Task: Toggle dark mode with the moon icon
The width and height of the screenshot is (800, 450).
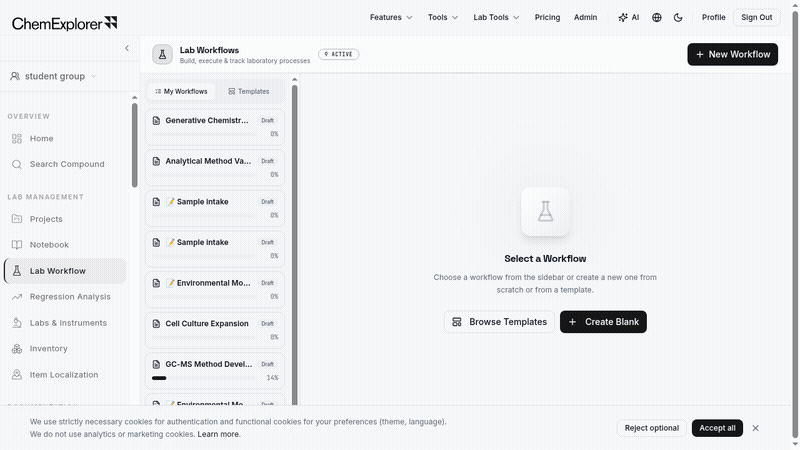Action: 678,17
